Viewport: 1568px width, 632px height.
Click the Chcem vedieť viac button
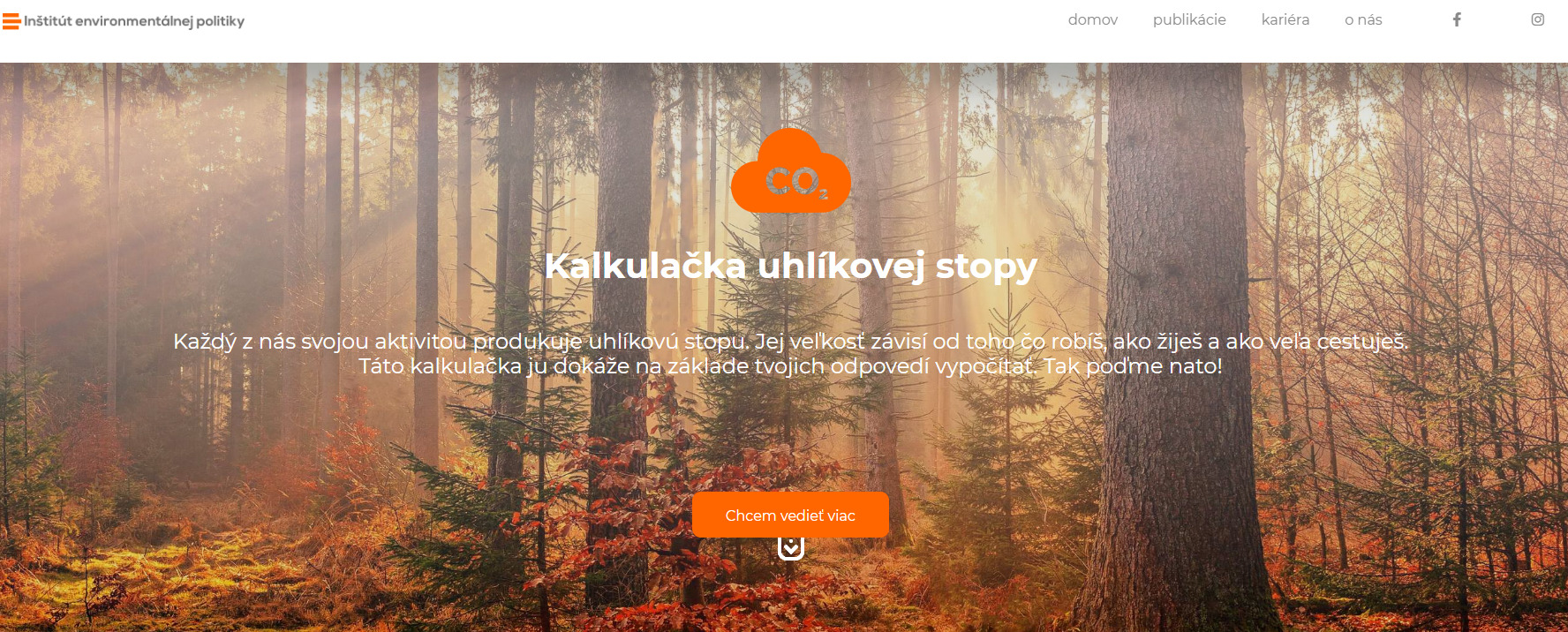(790, 515)
